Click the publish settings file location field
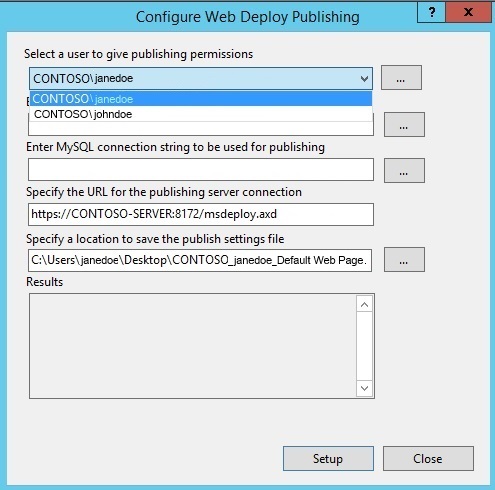Image resolution: width=495 pixels, height=490 pixels. [200, 260]
